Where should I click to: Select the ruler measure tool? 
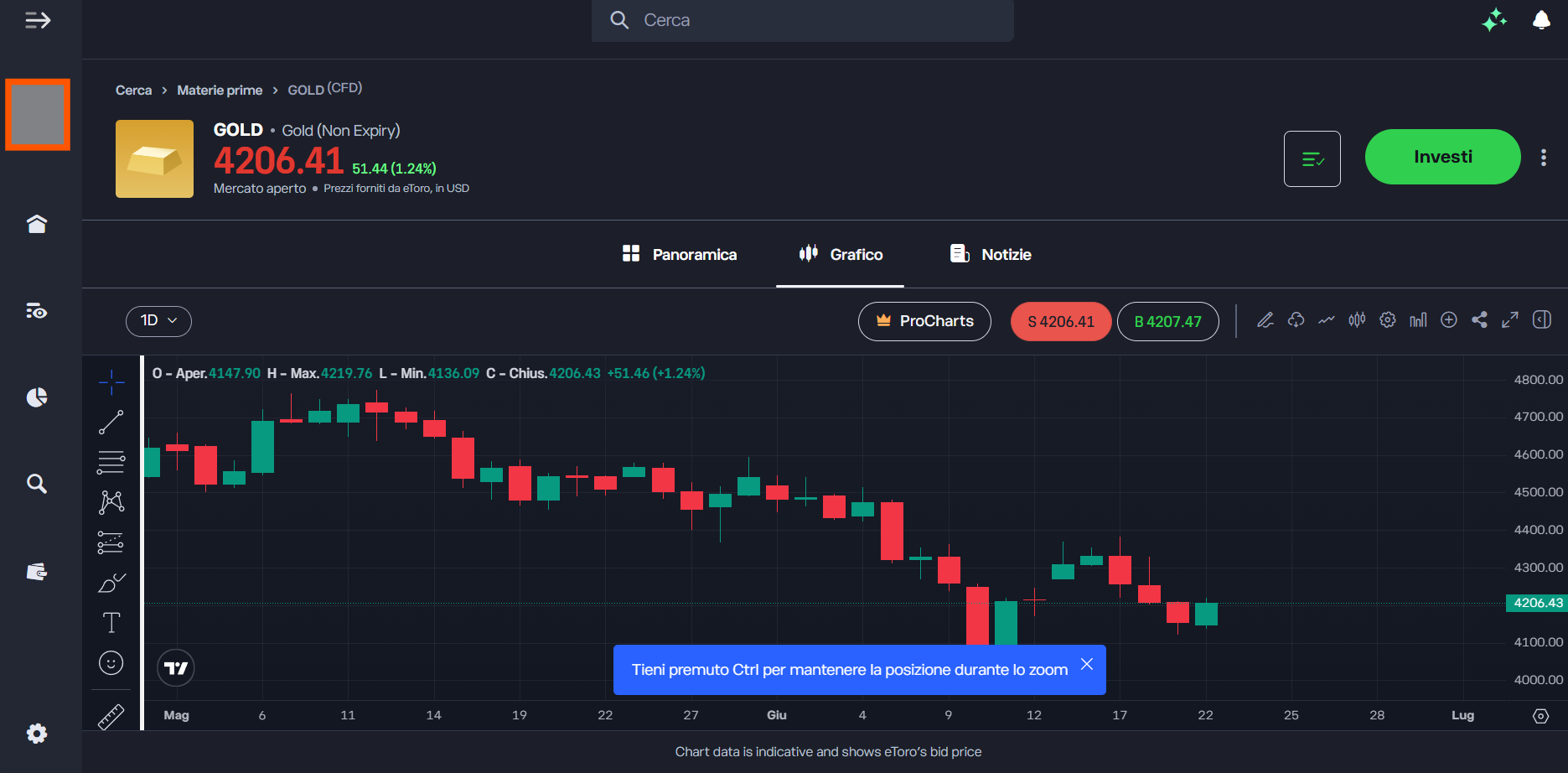tap(111, 717)
